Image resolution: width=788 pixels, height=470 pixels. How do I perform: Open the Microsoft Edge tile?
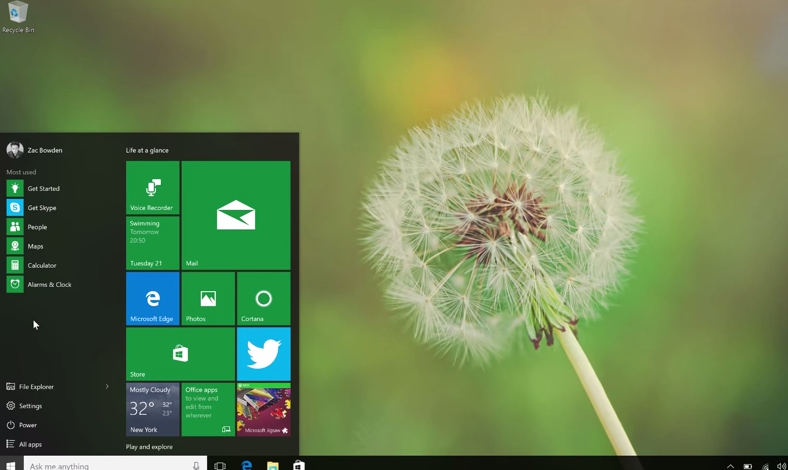pos(153,298)
